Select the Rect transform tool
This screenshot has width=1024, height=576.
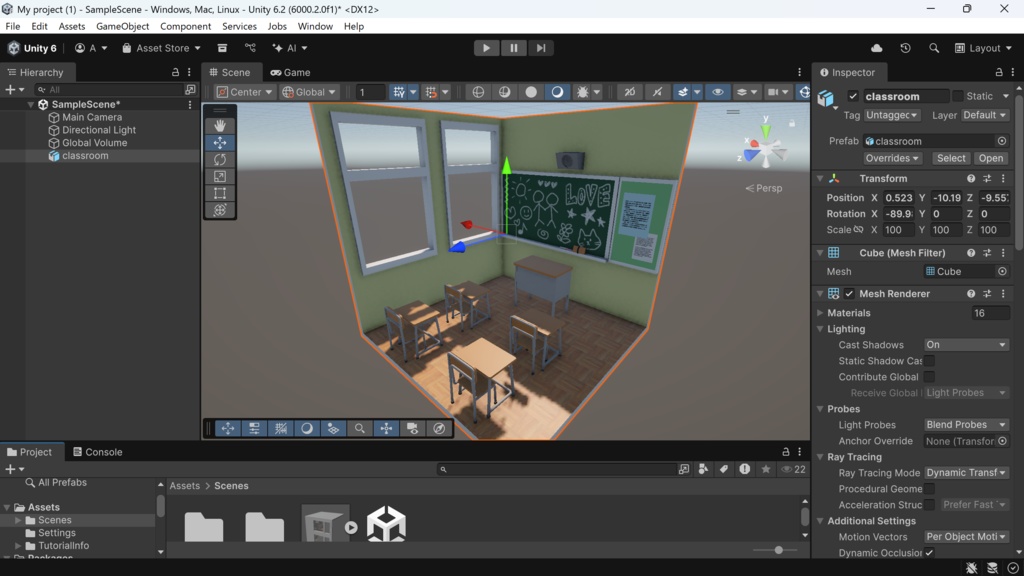(220, 193)
